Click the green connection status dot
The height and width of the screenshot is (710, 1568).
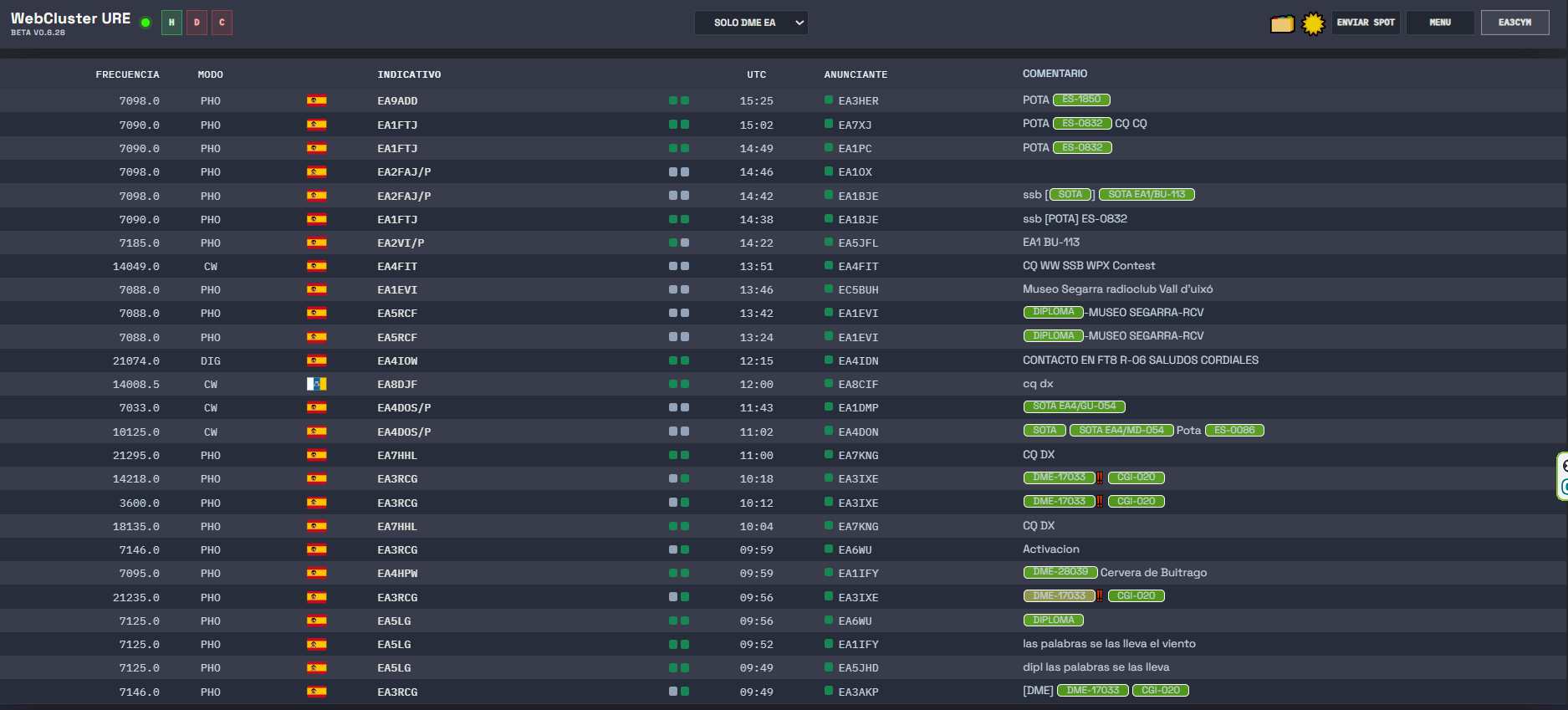[146, 23]
